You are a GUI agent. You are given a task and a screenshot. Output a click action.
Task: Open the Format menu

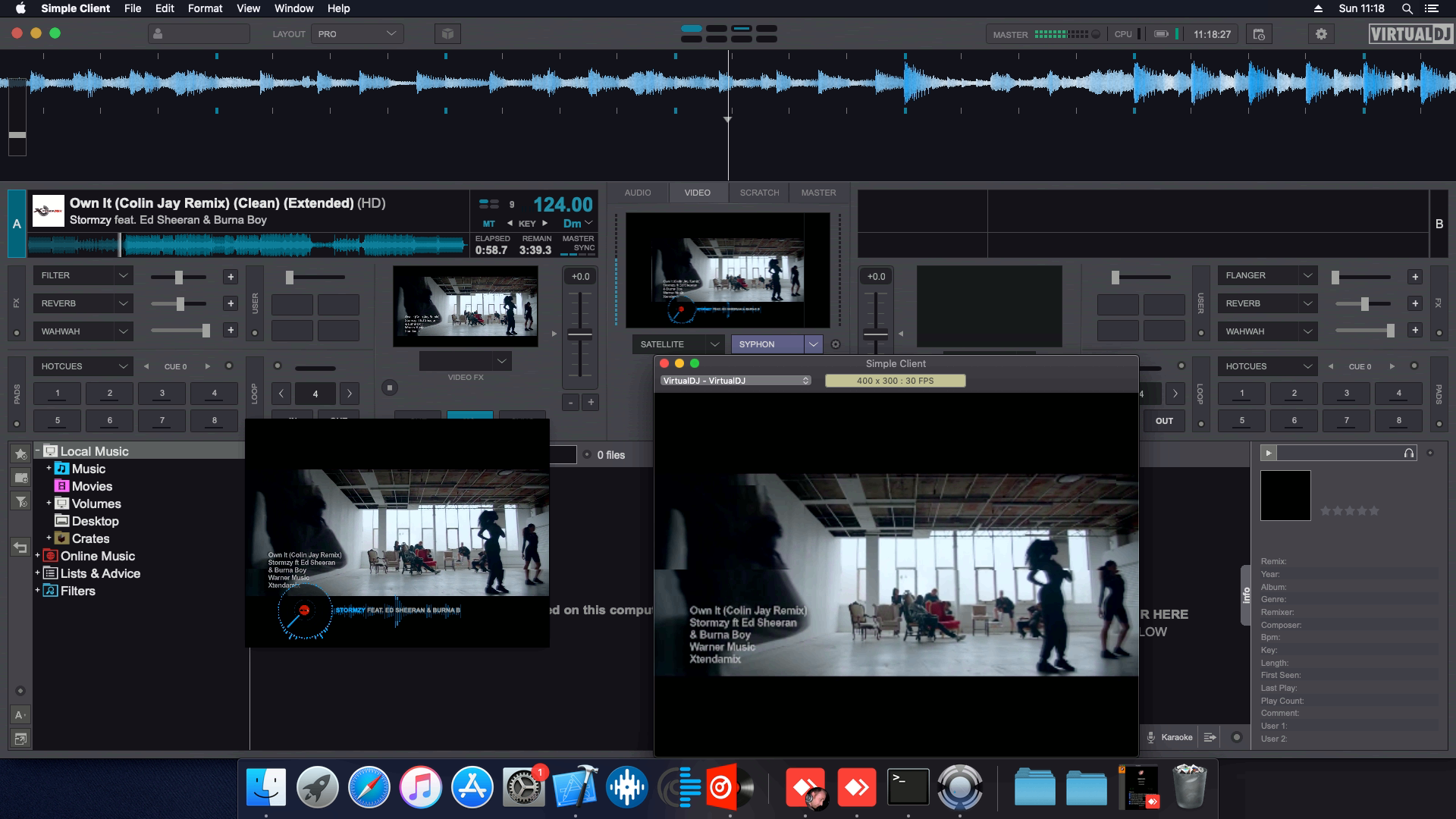pos(205,8)
